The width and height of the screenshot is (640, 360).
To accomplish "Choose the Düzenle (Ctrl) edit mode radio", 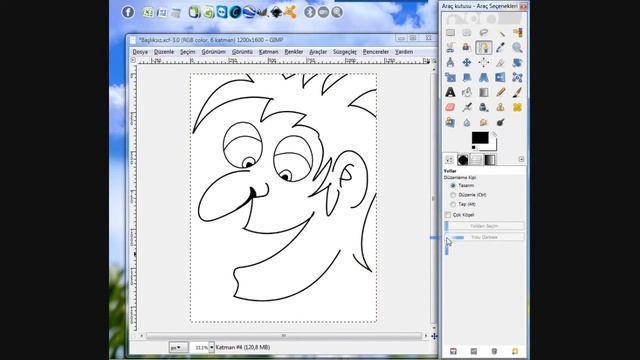I will [x=453, y=195].
